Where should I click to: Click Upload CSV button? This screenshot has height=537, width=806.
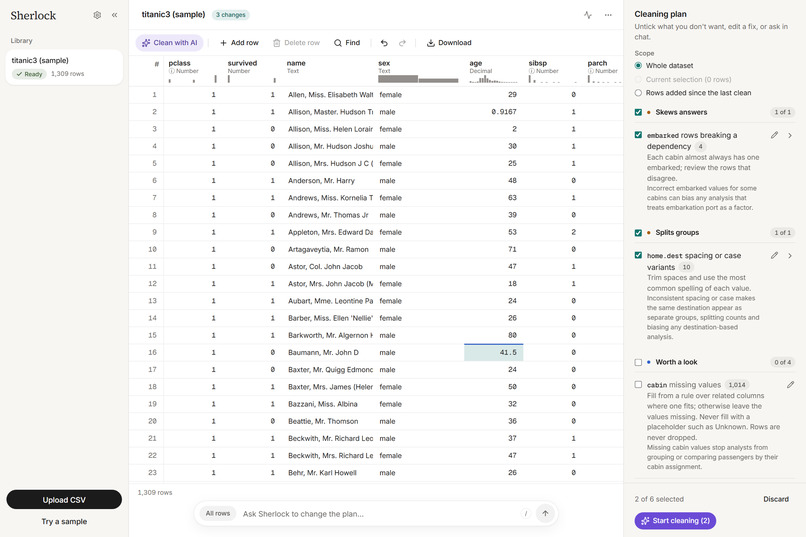64,499
